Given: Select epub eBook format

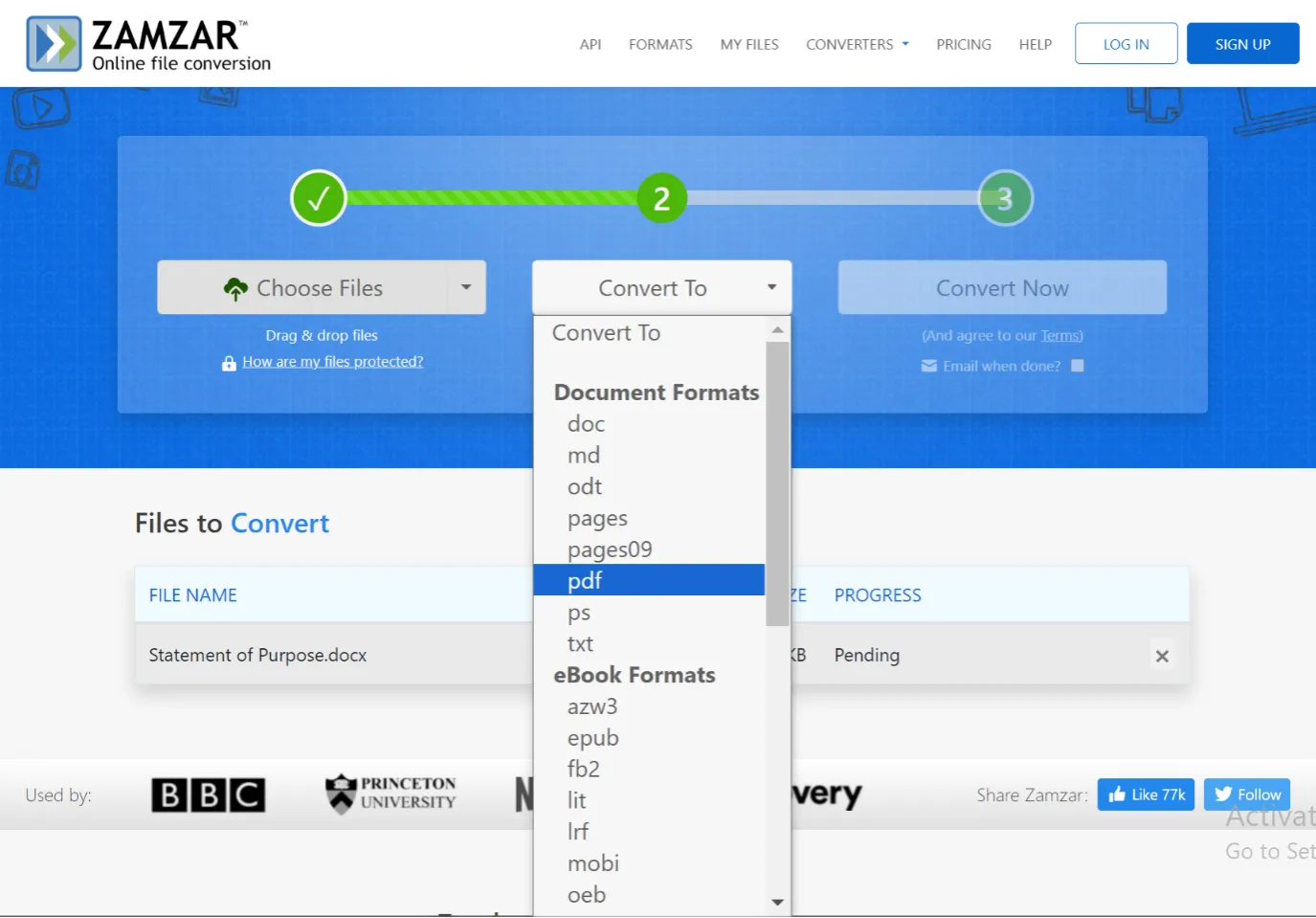Looking at the screenshot, I should 649,739.
